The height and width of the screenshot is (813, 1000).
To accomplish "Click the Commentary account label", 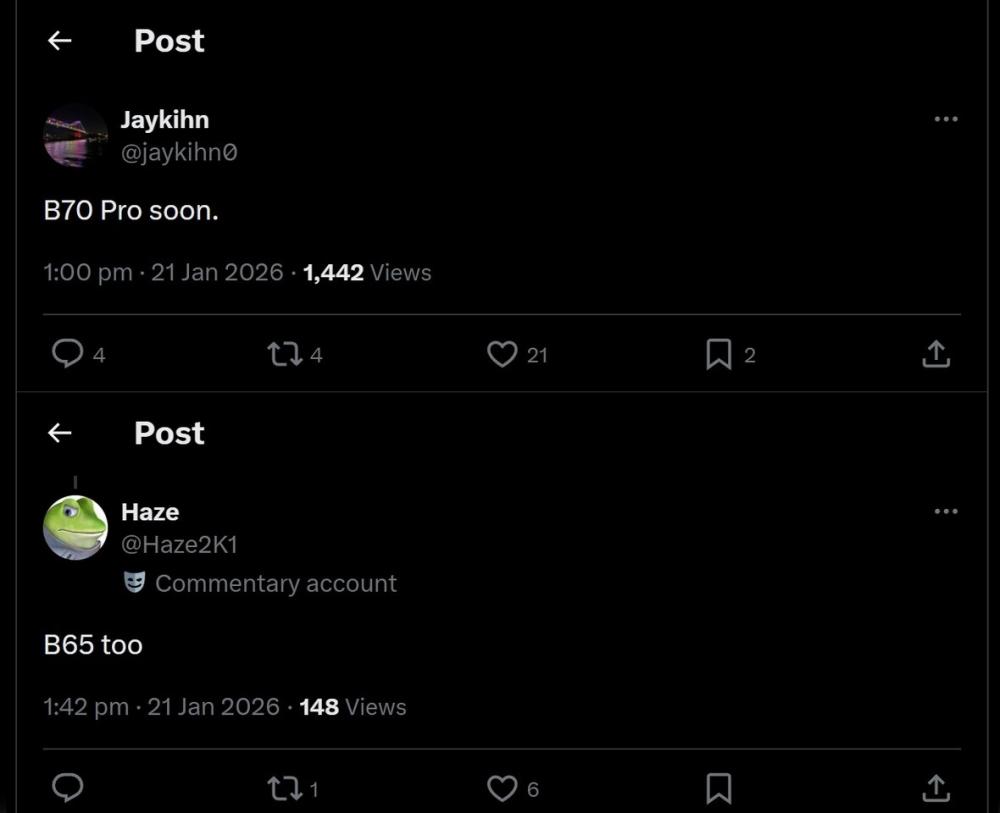I will point(275,583).
